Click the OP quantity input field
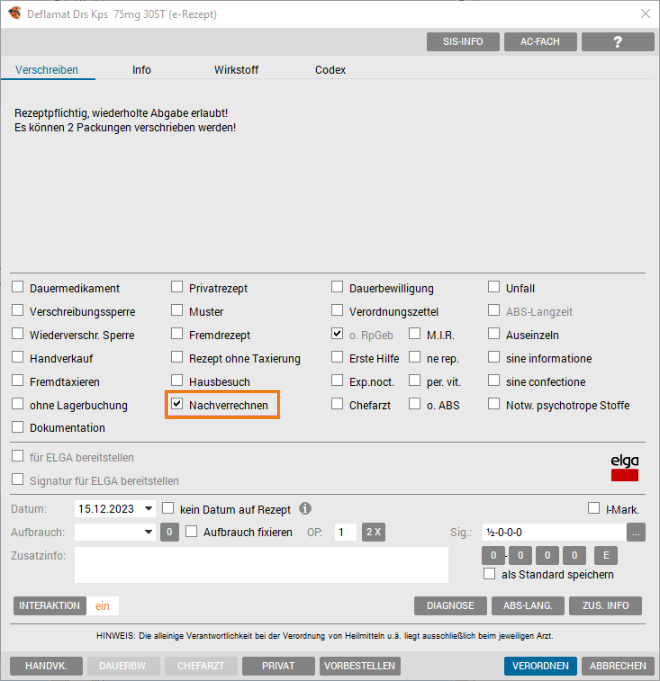660x681 pixels. (x=345, y=532)
